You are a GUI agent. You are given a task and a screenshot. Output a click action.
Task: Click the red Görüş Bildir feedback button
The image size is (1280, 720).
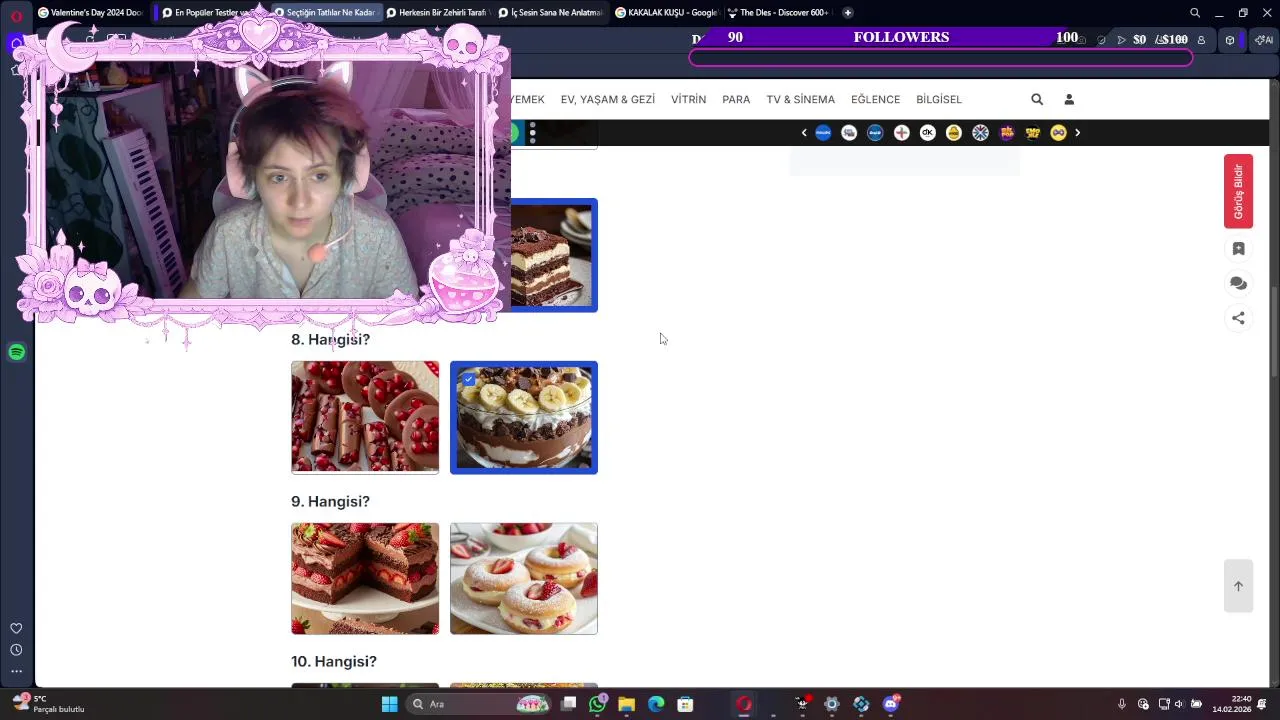click(x=1238, y=191)
